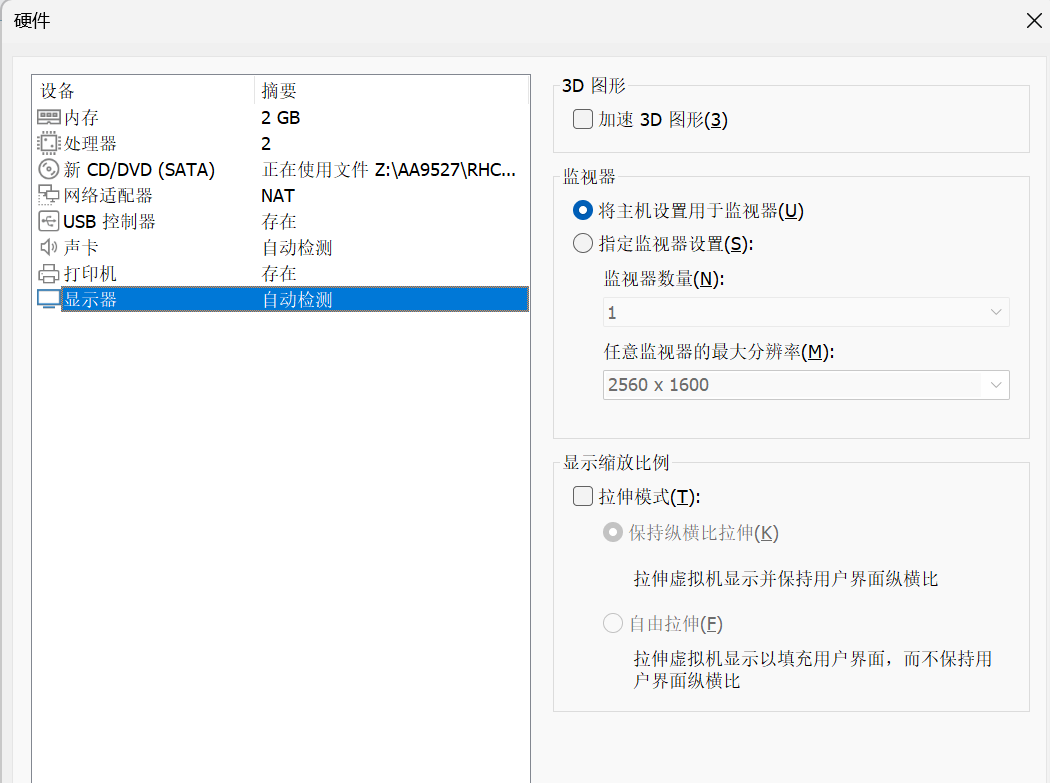The width and height of the screenshot is (1050, 783).
Task: Toggle the 拉伸模式 checkbox
Action: [x=583, y=496]
